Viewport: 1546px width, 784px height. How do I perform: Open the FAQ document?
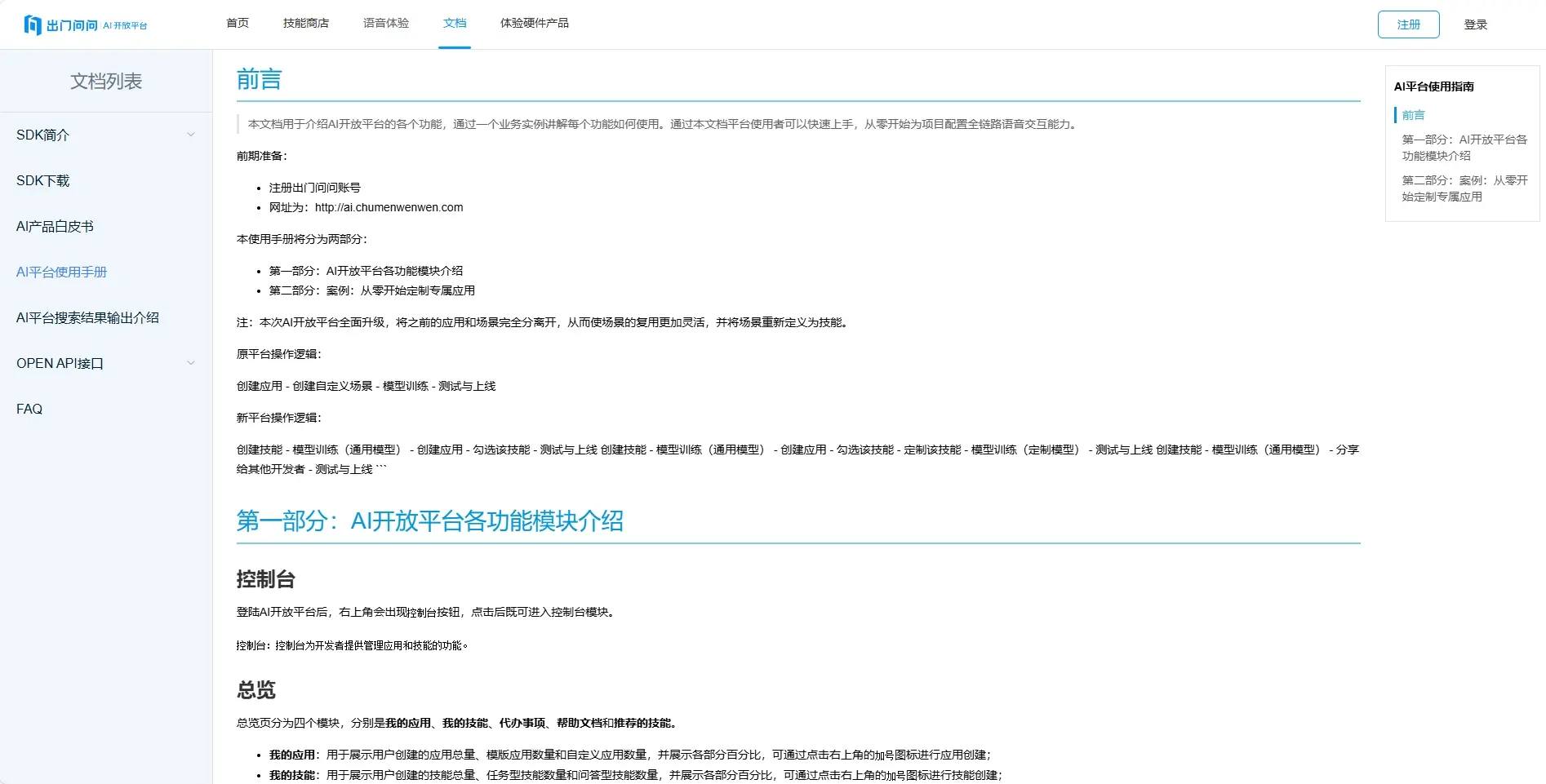[29, 409]
